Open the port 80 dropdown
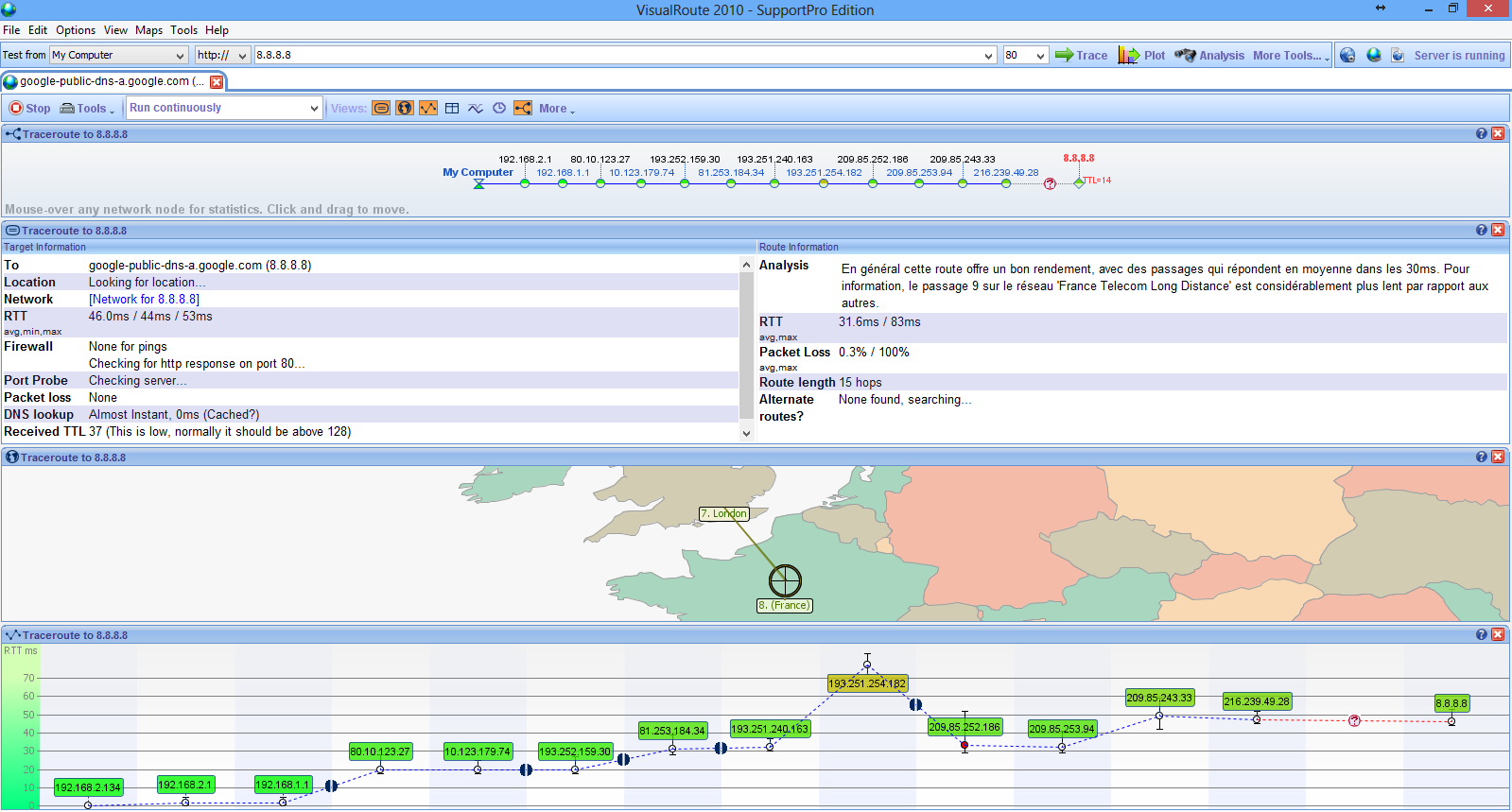This screenshot has width=1512, height=812. [1026, 55]
